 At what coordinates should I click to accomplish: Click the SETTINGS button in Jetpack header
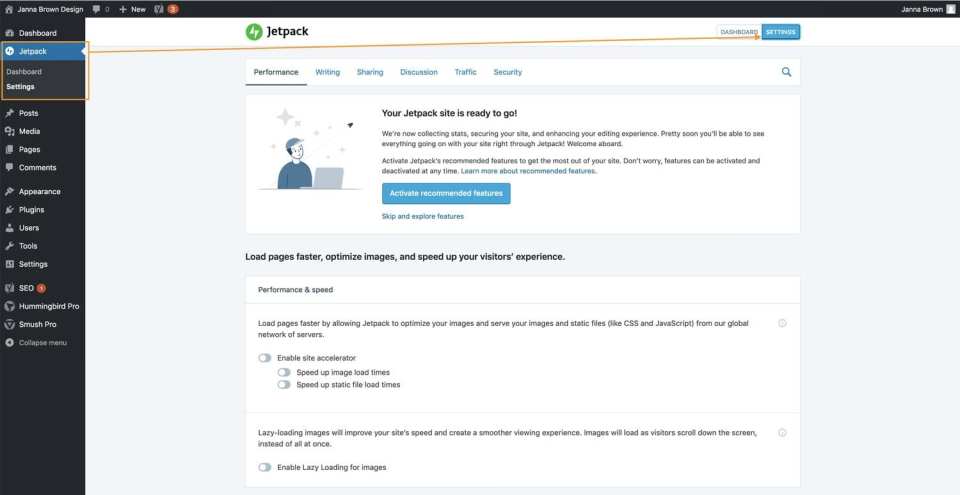point(781,32)
